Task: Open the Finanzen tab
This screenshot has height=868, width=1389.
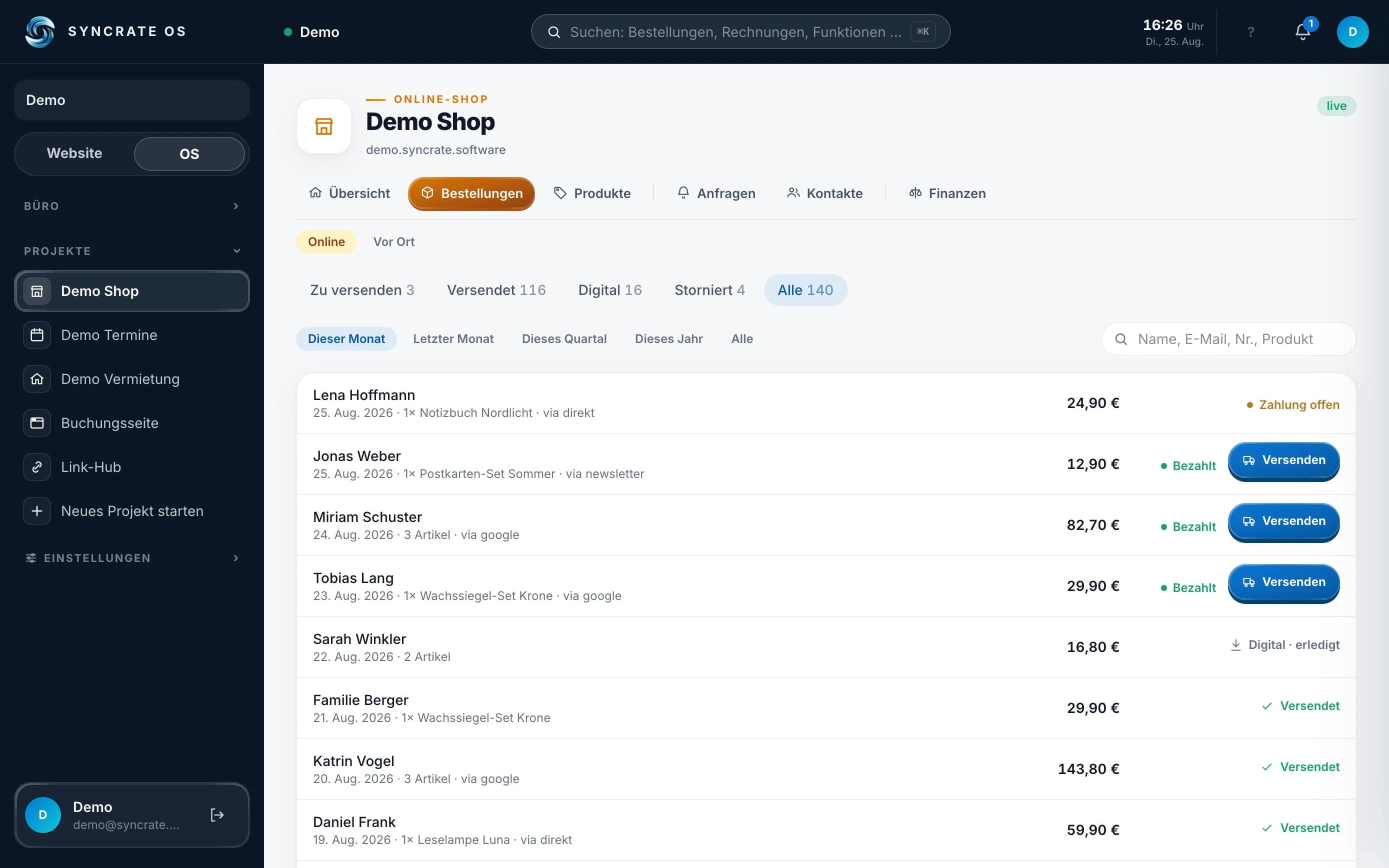Action: point(947,193)
